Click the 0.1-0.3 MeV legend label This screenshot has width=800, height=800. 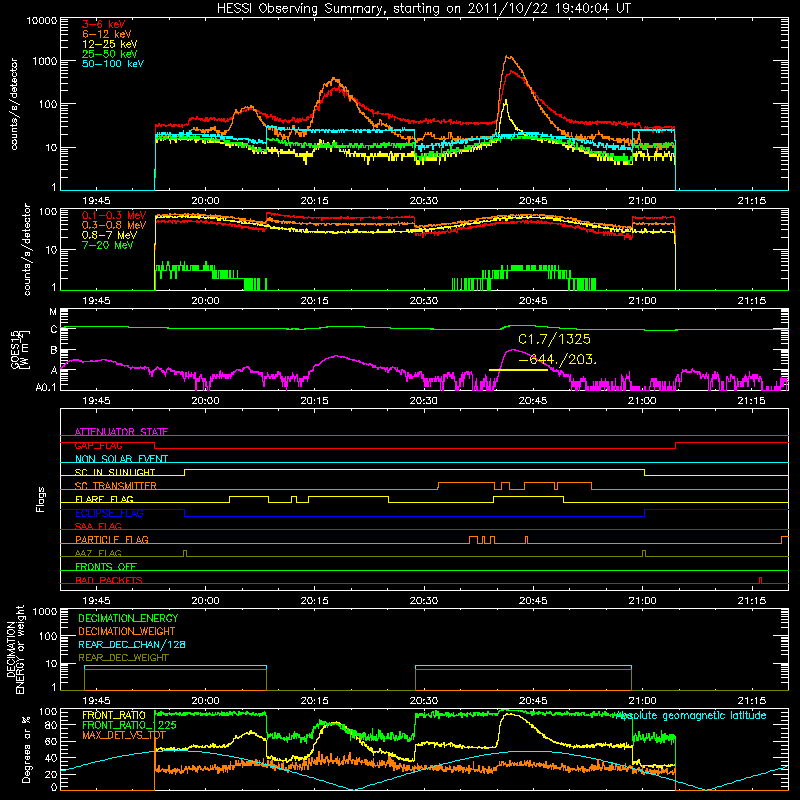(x=114, y=215)
